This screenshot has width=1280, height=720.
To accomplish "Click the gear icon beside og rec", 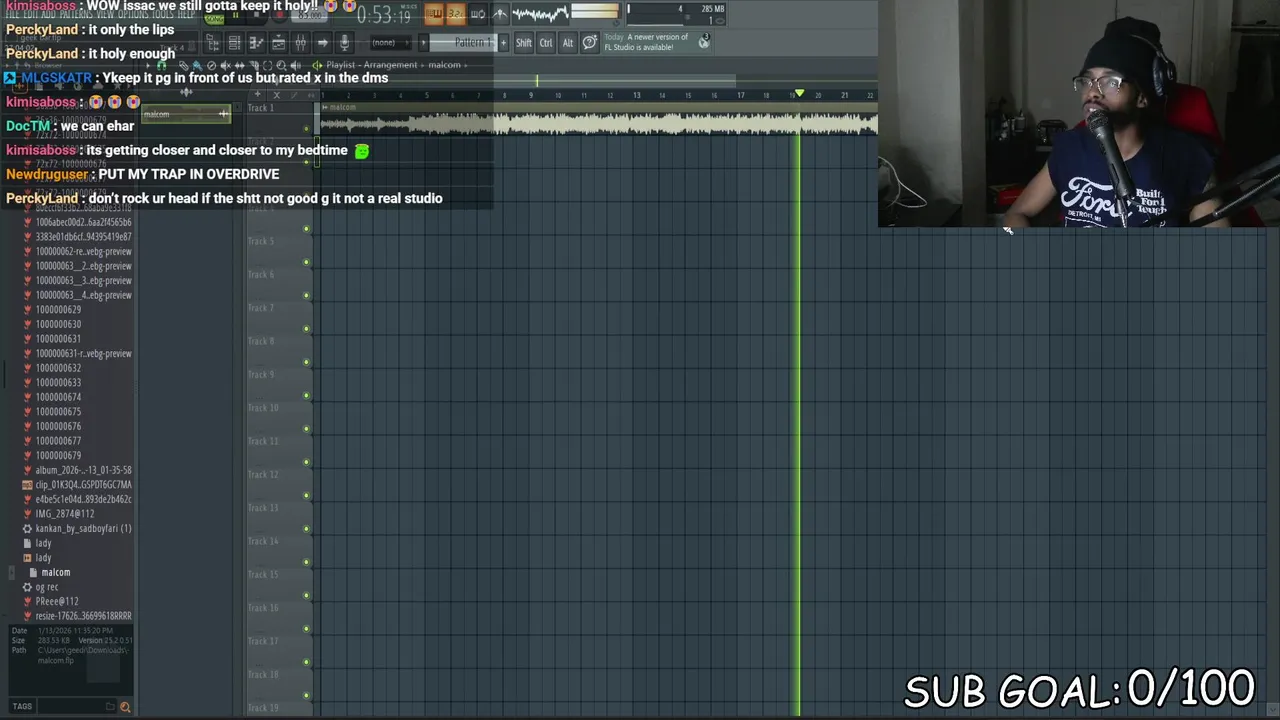I will coord(27,587).
